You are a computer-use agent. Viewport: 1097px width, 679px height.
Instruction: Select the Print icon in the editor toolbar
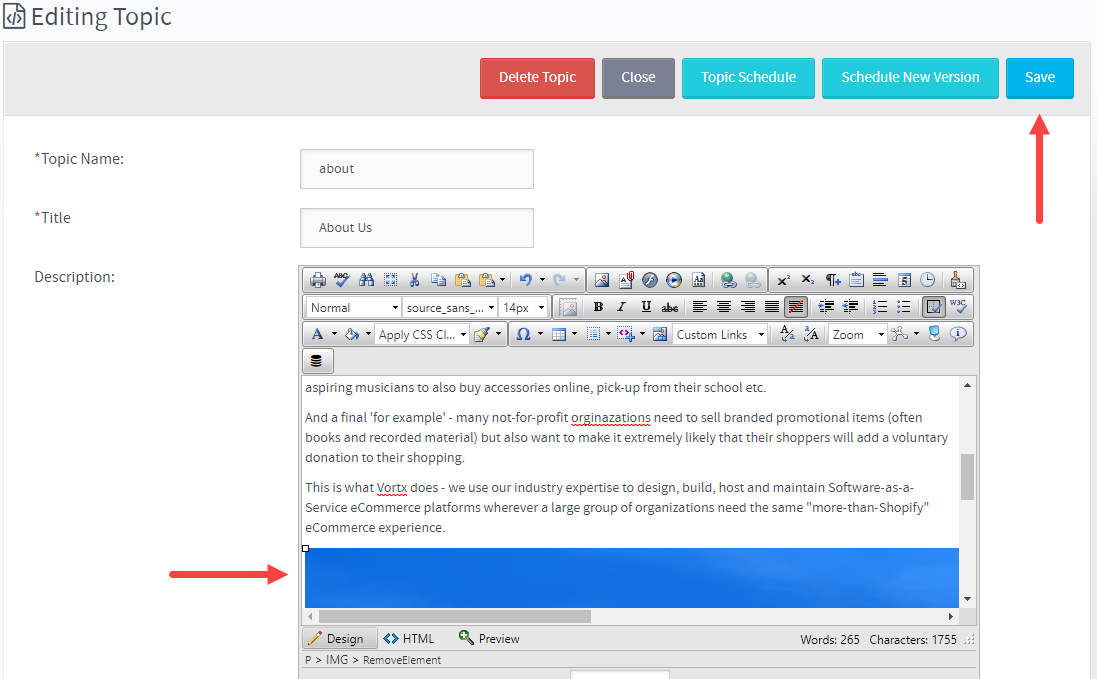[x=318, y=280]
